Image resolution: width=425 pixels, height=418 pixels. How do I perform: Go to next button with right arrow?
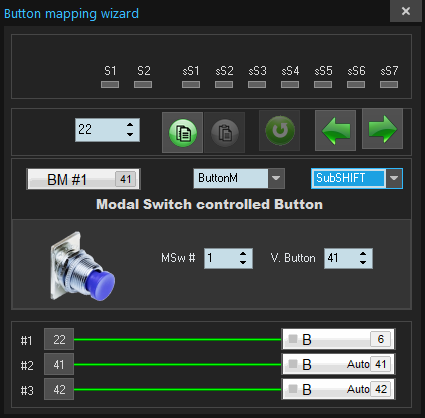[x=383, y=129]
